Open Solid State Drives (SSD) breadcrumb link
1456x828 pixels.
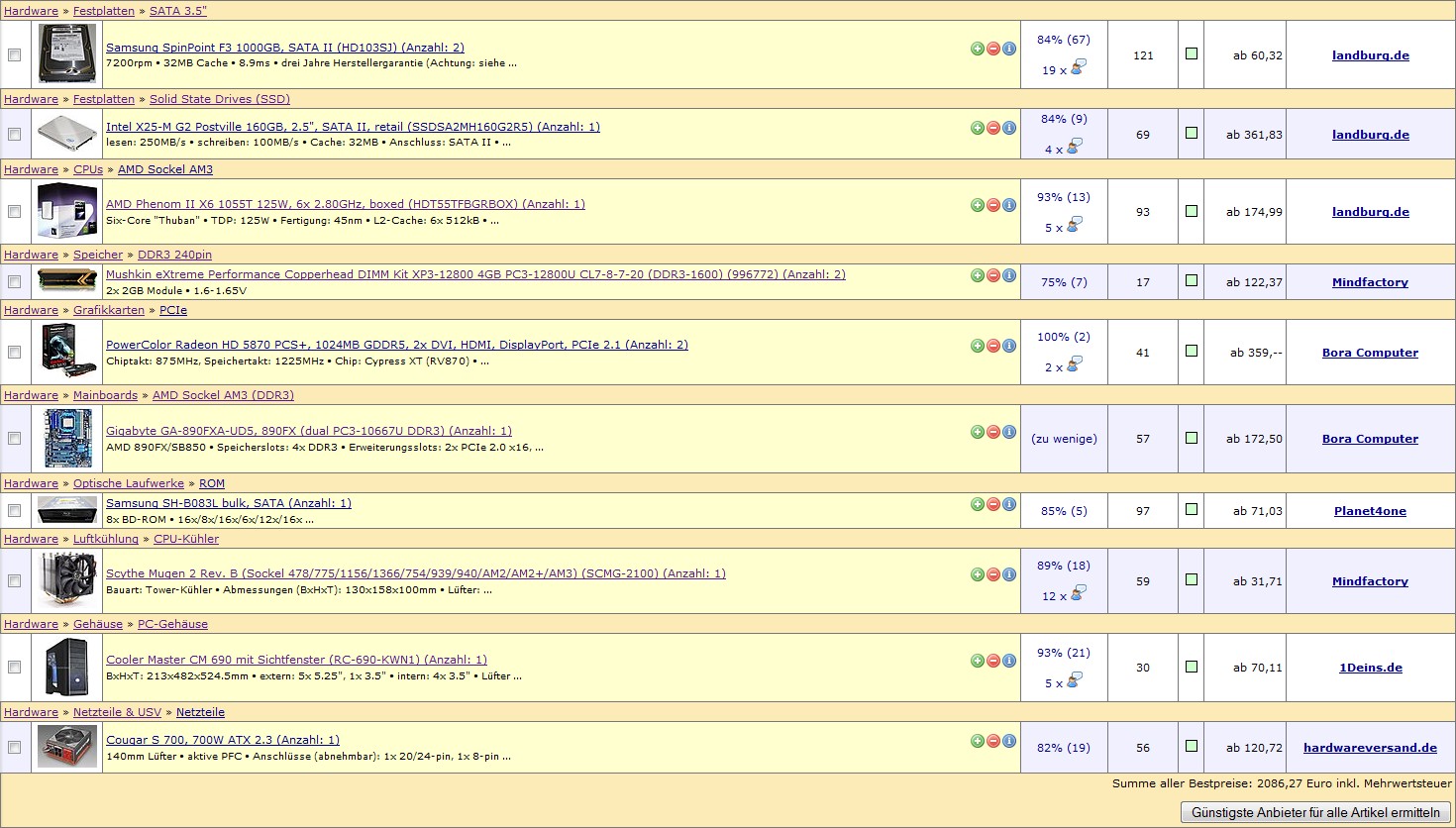pos(220,99)
